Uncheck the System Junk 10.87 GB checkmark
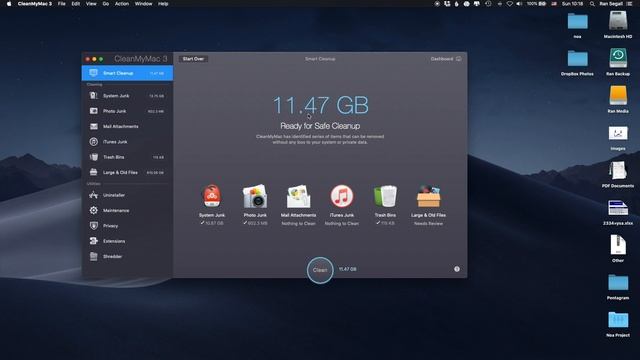640x360 pixels. (x=202, y=223)
